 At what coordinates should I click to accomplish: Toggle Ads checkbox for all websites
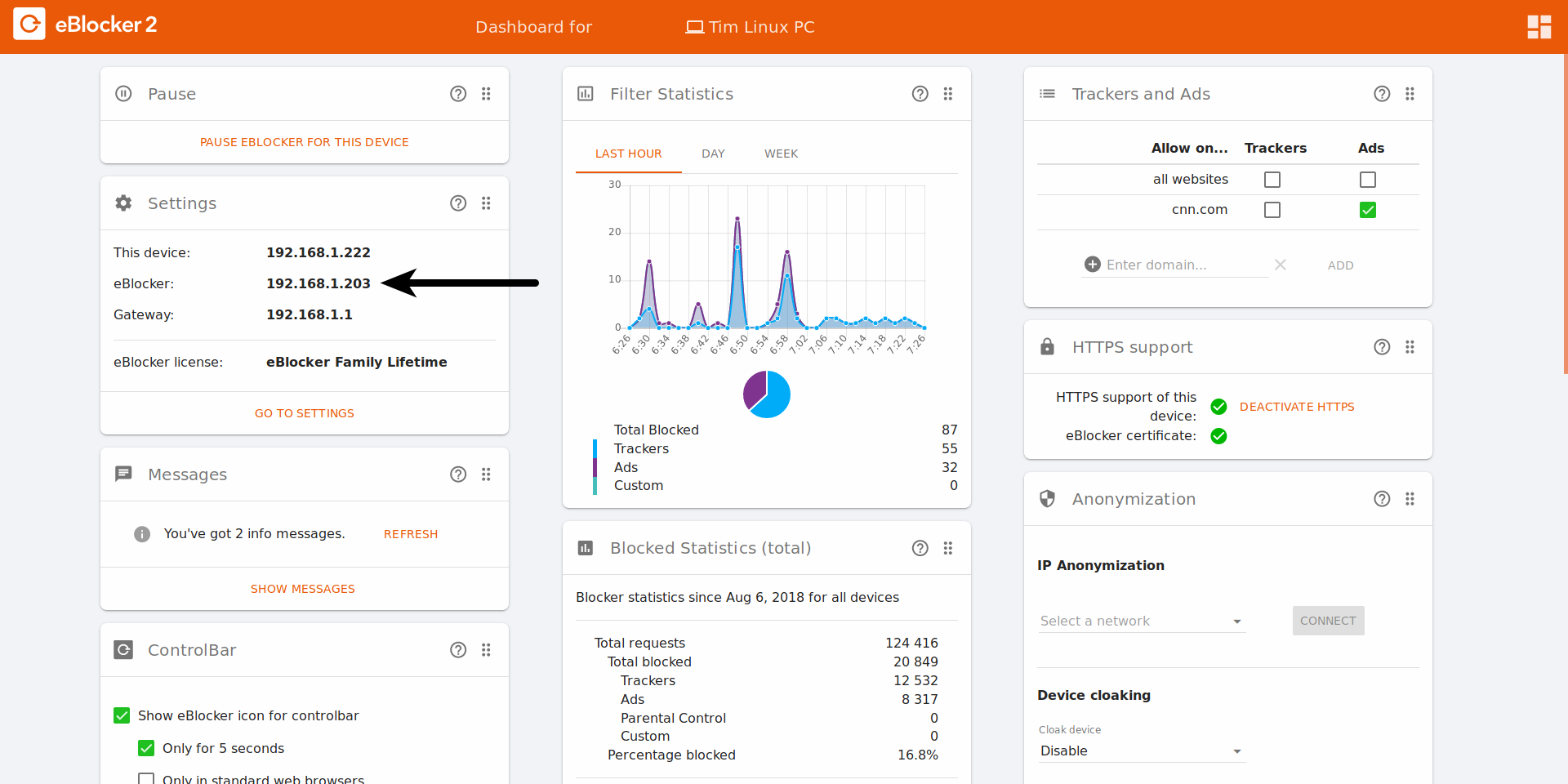point(1368,180)
